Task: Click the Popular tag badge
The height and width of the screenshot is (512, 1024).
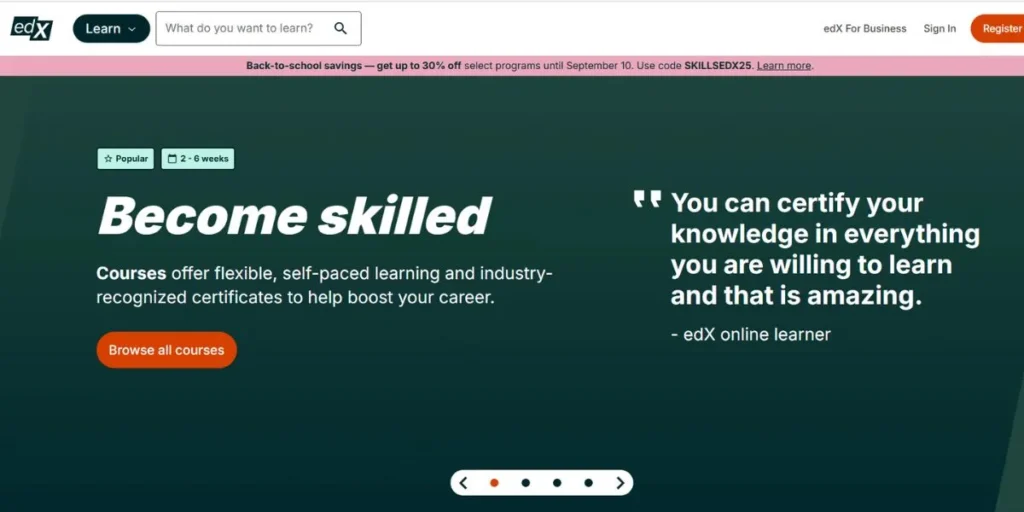Action: [x=125, y=159]
